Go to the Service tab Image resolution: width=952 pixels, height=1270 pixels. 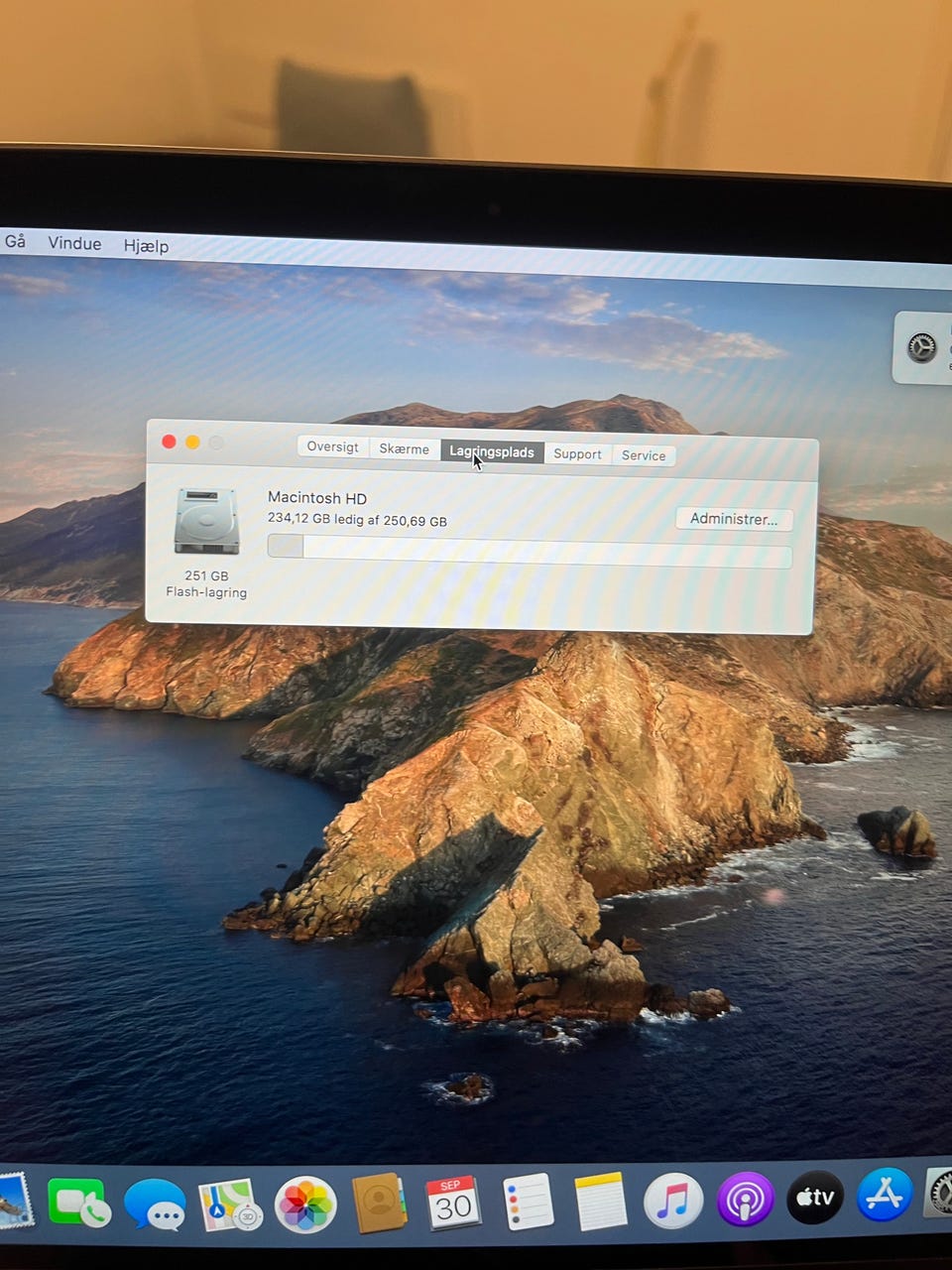(644, 455)
